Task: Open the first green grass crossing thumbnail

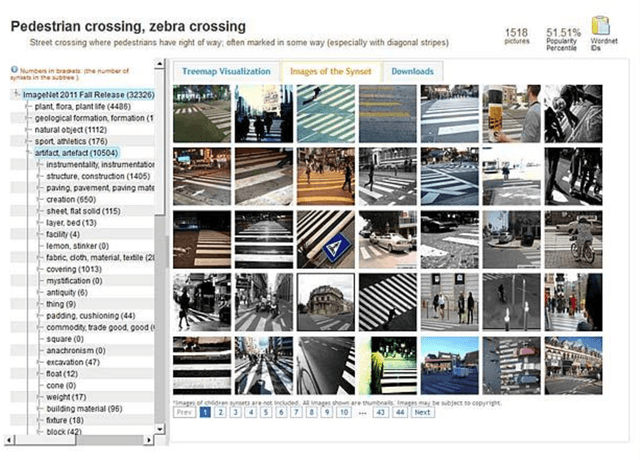Action: 202,113
